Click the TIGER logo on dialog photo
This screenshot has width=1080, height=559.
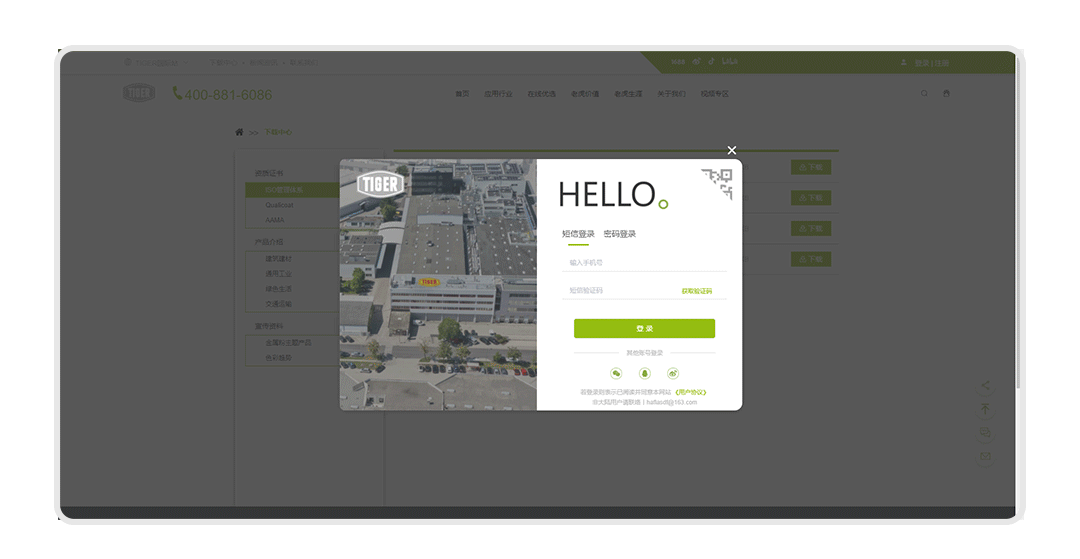tap(380, 183)
